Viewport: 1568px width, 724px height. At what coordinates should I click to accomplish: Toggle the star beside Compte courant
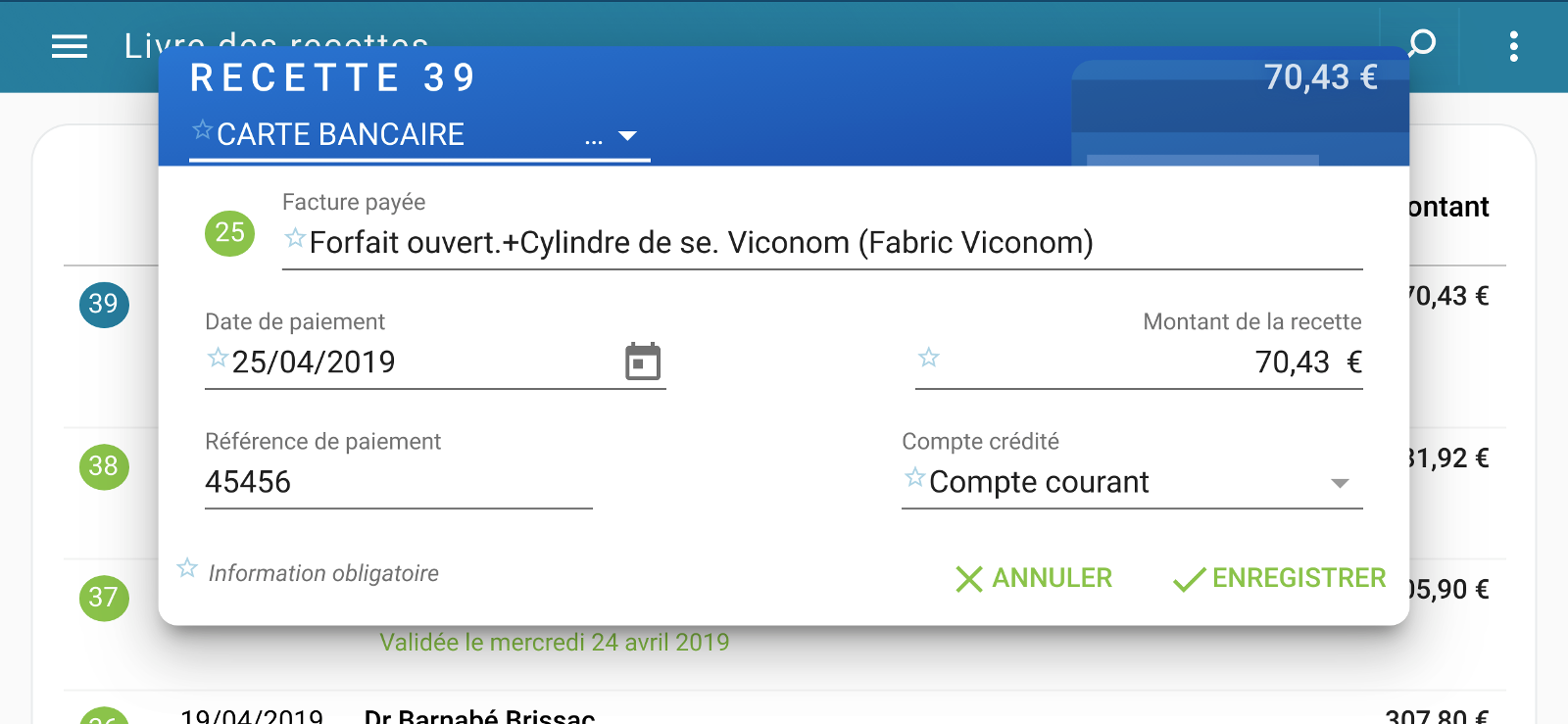914,479
